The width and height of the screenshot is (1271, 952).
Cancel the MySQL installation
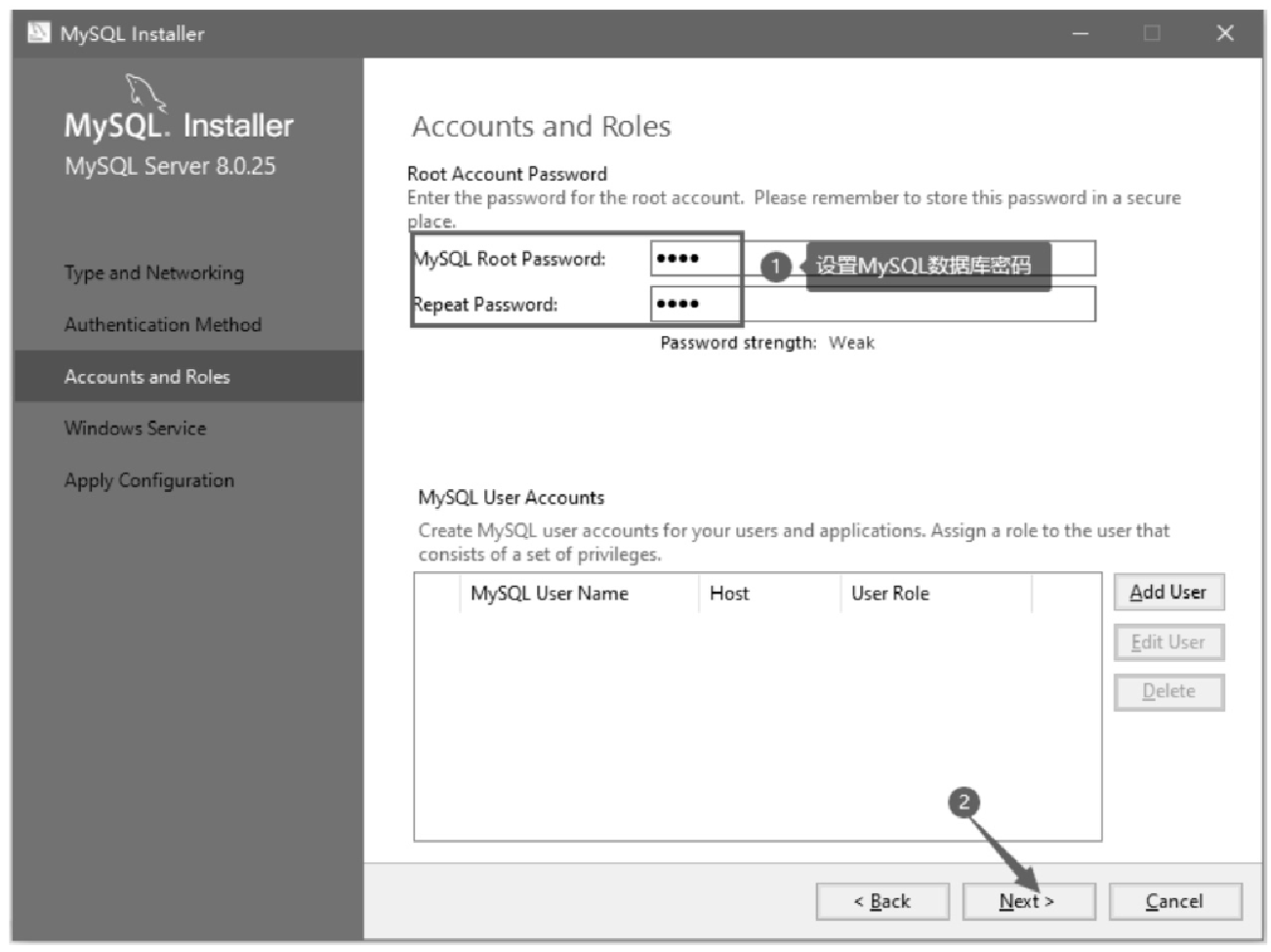pos(1175,901)
